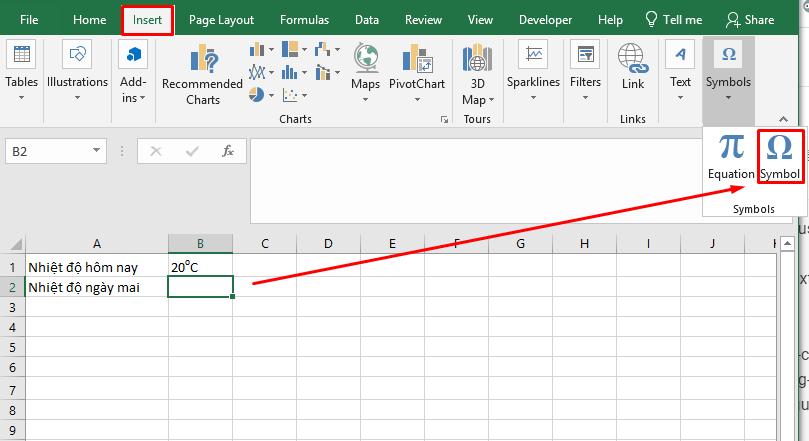Open the Tables group icon

[x=21, y=54]
